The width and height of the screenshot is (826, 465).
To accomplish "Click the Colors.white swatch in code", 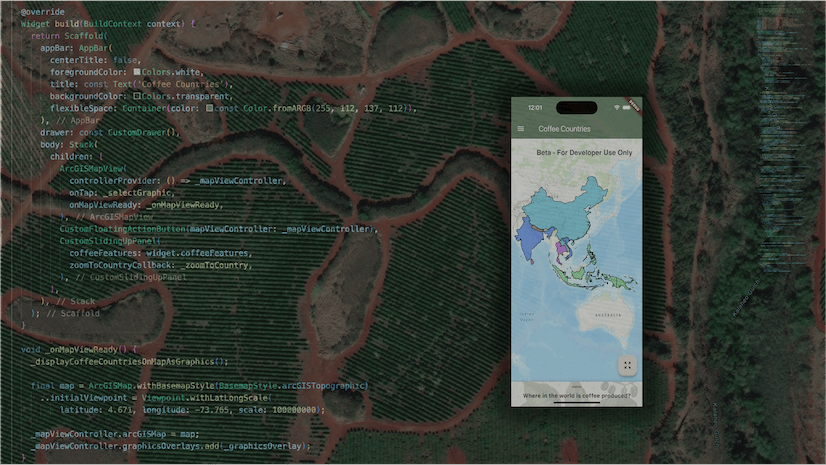I will 137,72.
